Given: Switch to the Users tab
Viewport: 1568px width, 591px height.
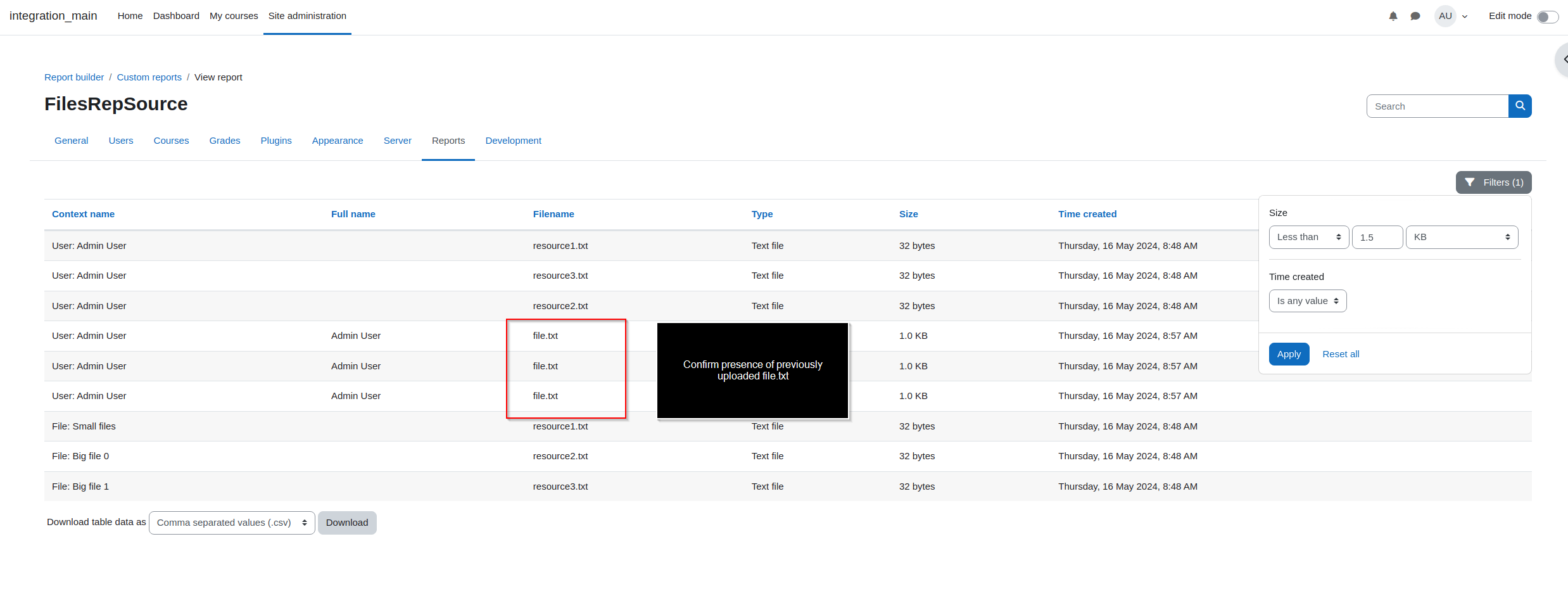Looking at the screenshot, I should (x=121, y=141).
